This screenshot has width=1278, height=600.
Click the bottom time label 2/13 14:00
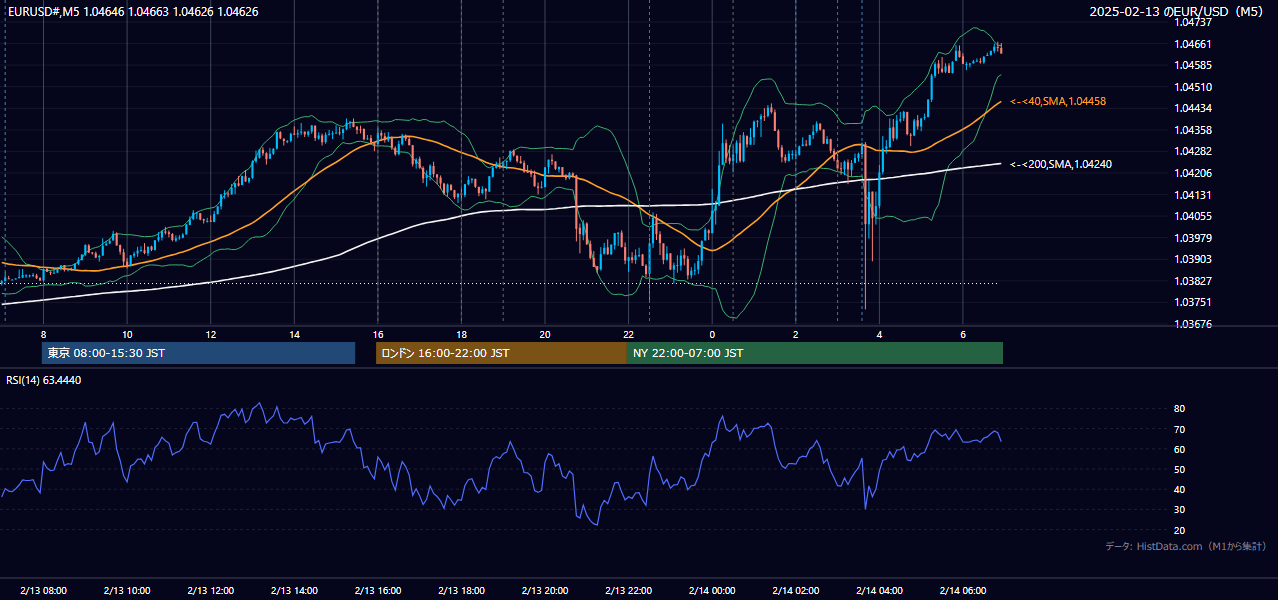[294, 590]
